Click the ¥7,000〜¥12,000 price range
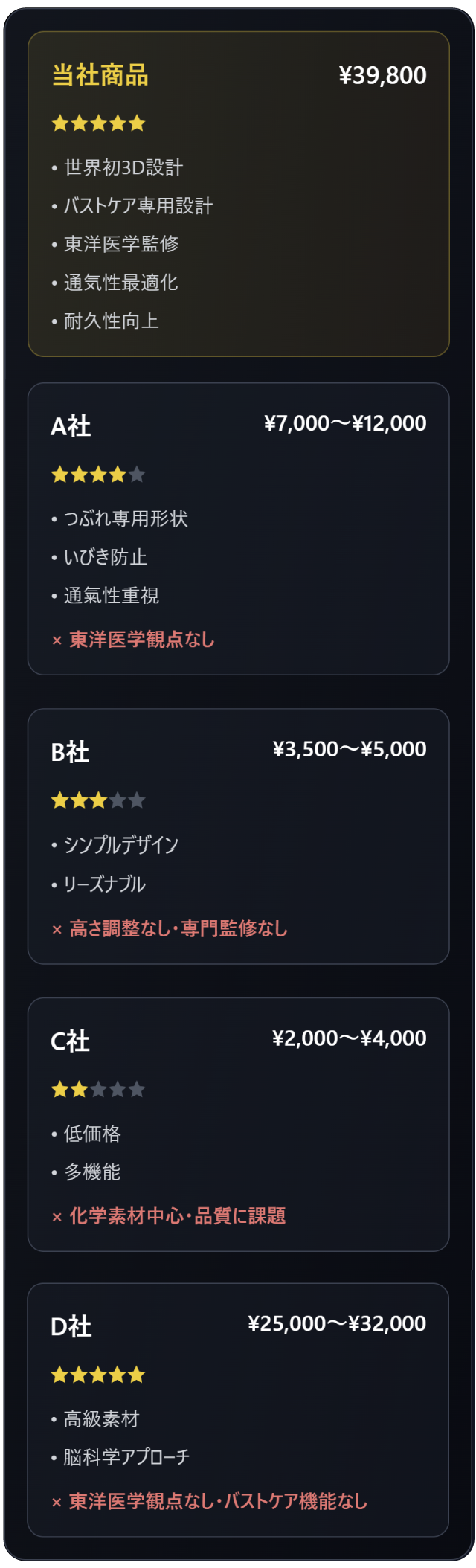The width and height of the screenshot is (476, 1568). click(x=345, y=423)
